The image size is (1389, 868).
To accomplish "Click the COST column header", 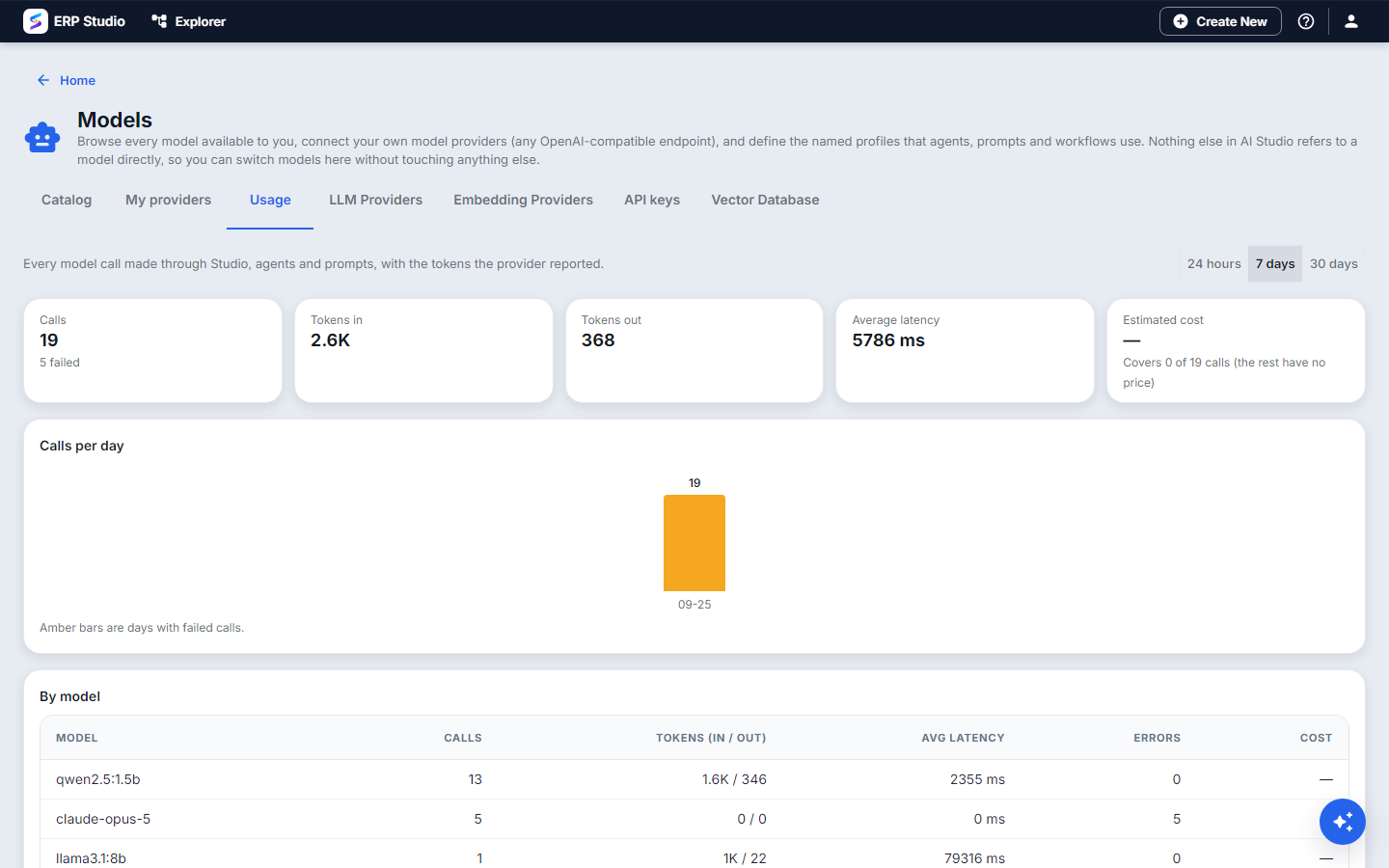I will (x=1316, y=738).
